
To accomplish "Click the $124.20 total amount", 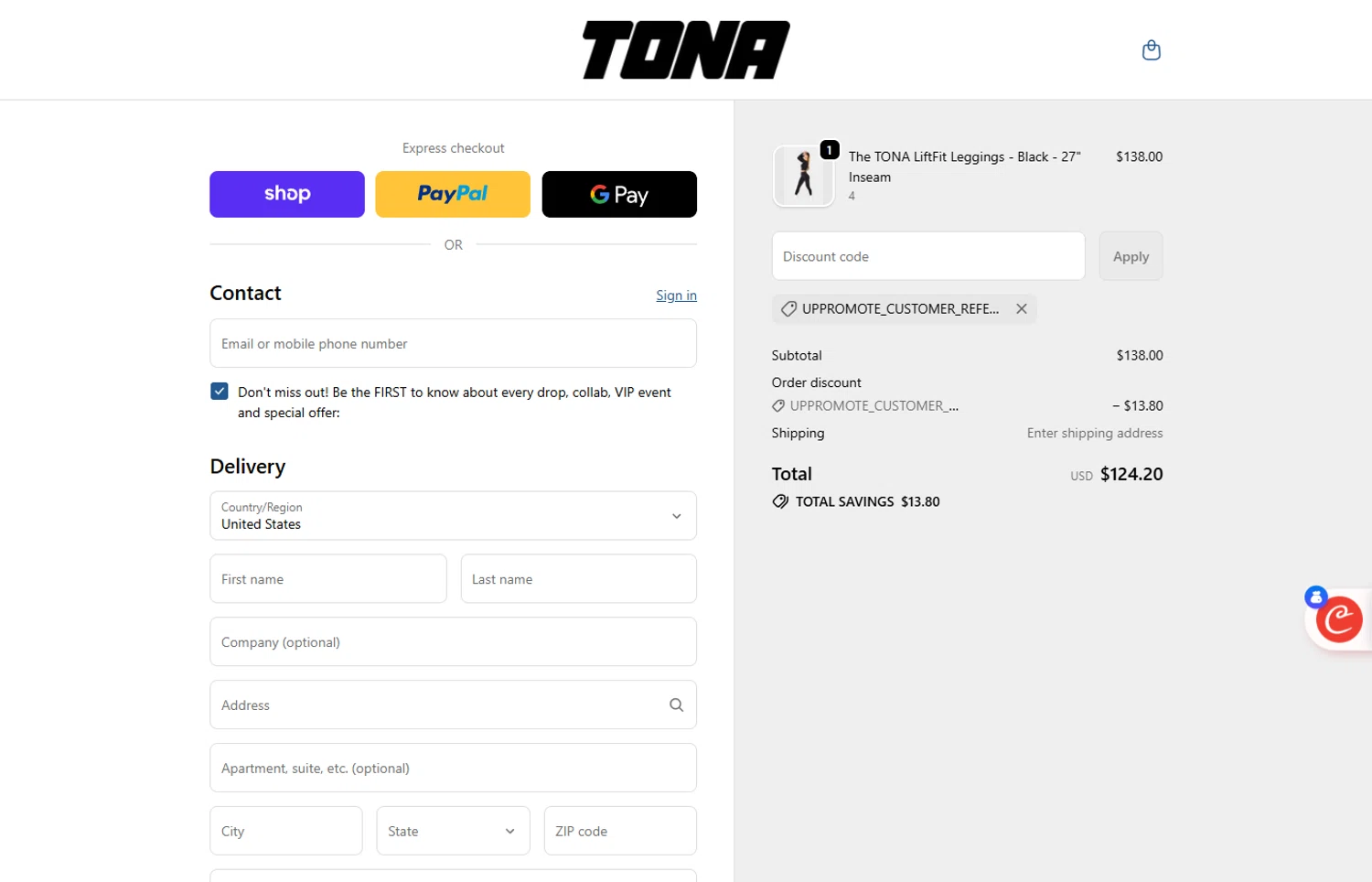I will click(x=1131, y=474).
